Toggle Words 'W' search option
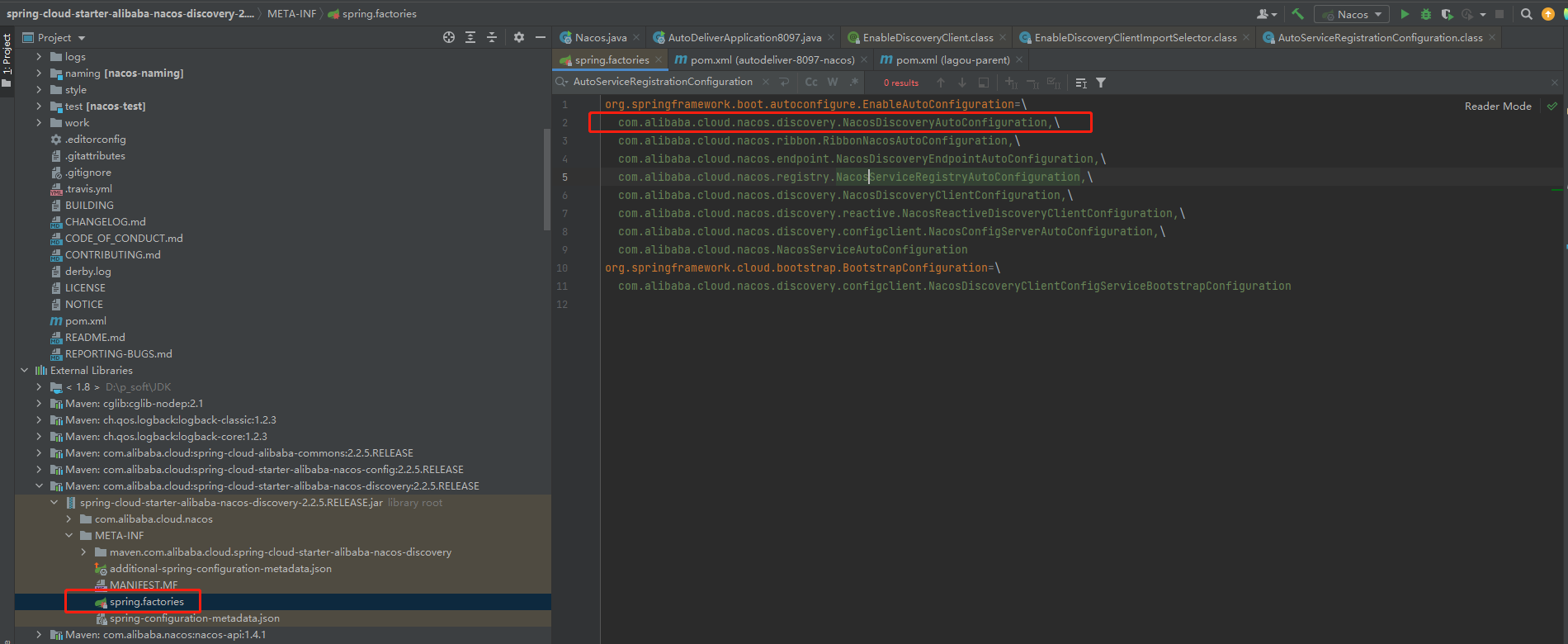Viewport: 1568px width, 644px height. click(x=833, y=82)
